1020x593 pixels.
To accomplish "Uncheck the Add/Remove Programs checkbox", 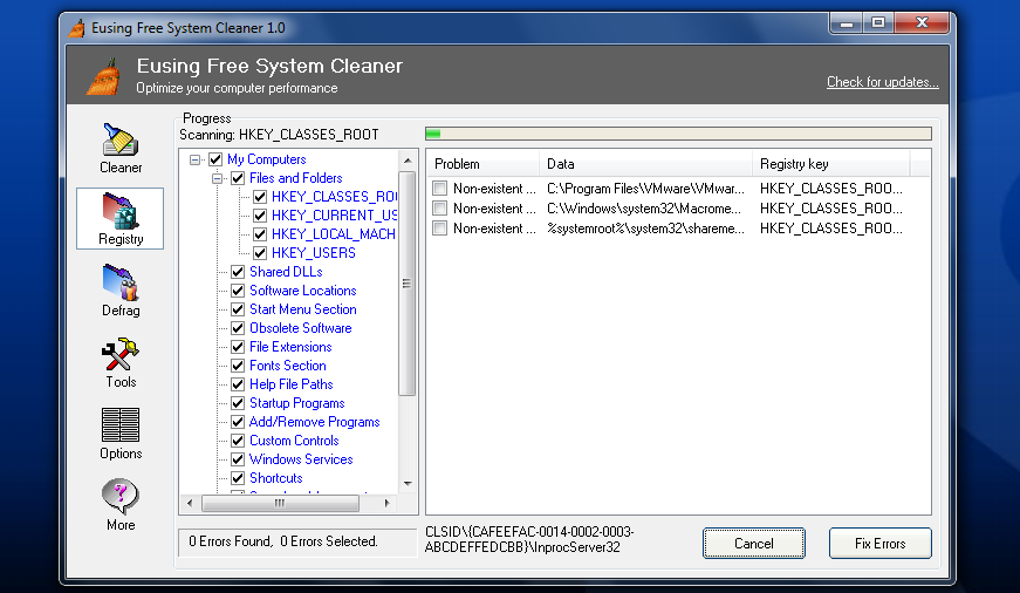I will click(237, 422).
